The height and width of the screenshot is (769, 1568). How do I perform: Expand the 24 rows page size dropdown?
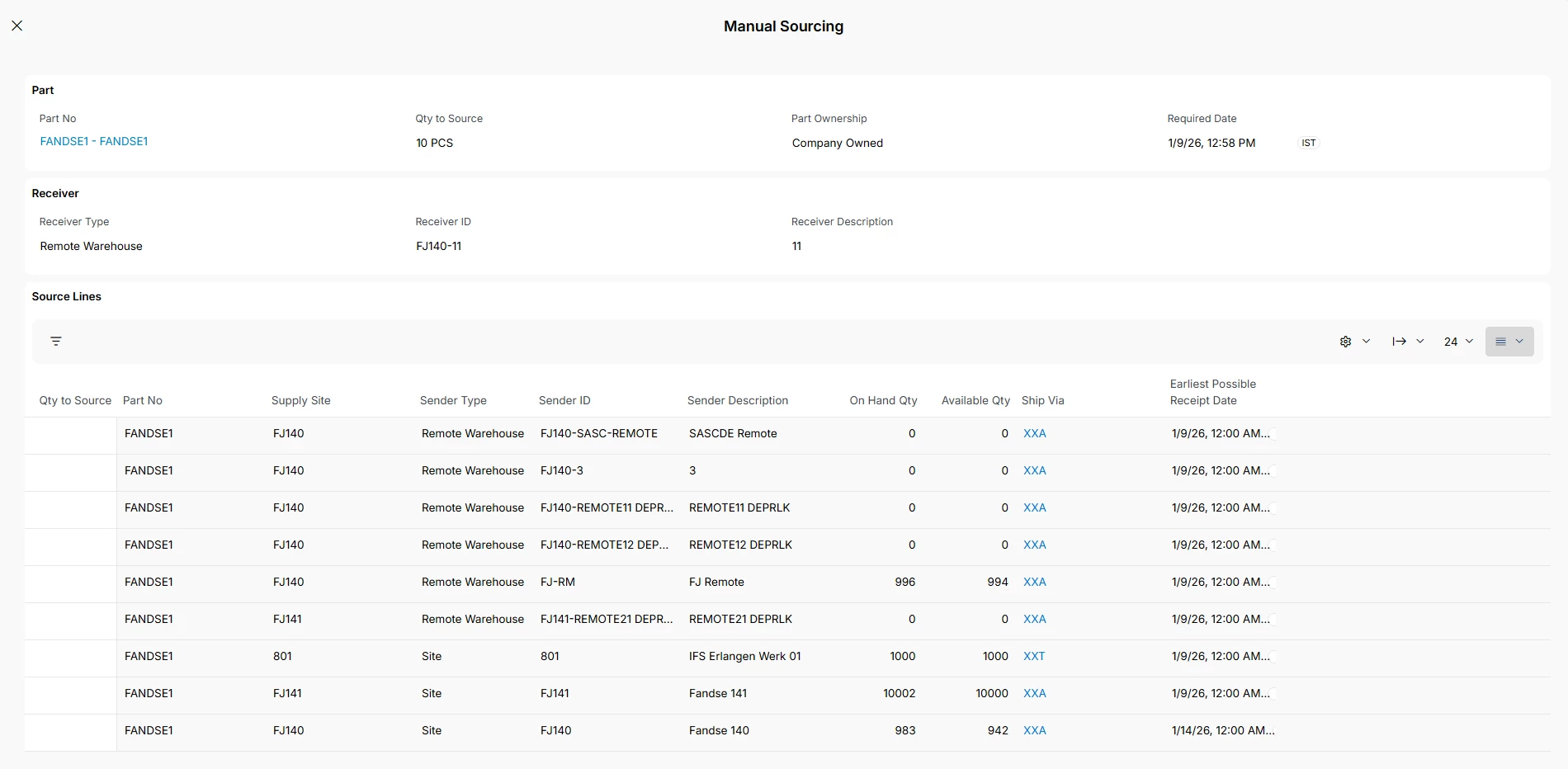click(x=1457, y=342)
